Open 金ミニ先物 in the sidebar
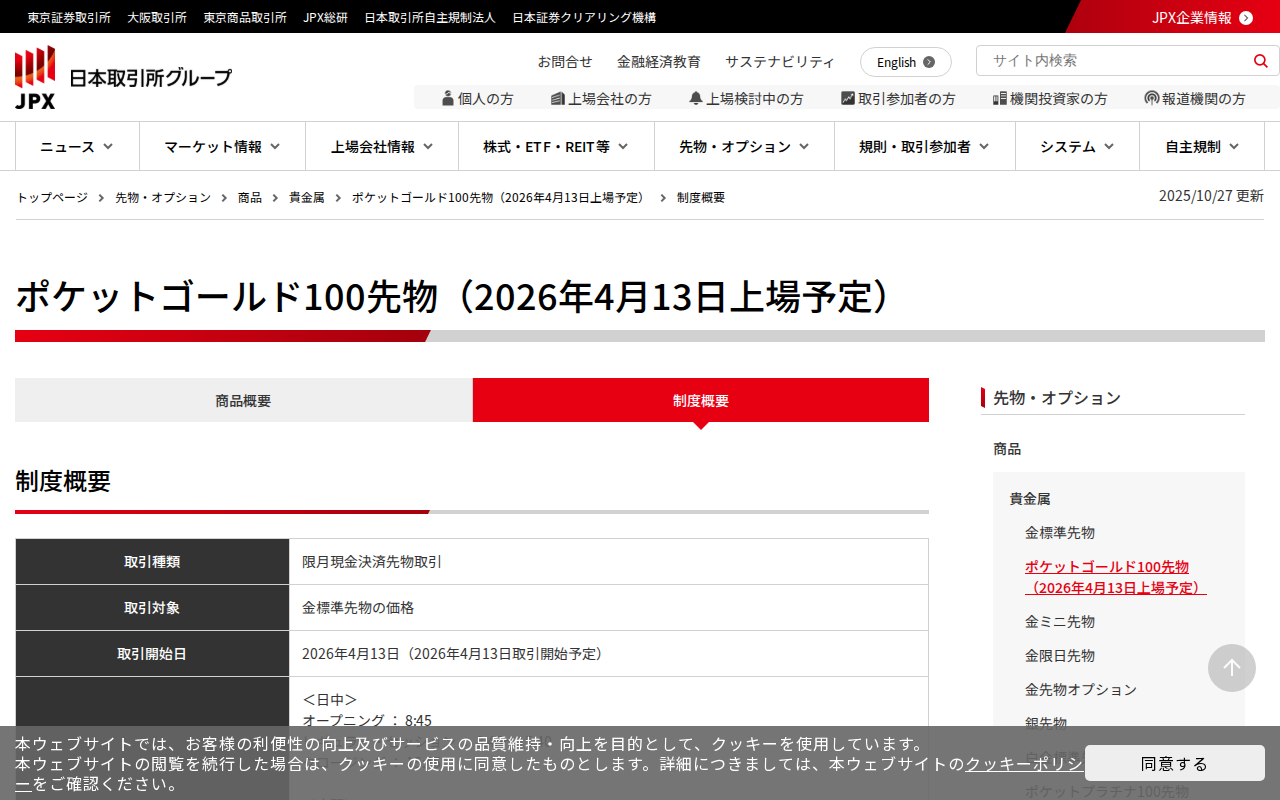1280x800 pixels. coord(1060,621)
